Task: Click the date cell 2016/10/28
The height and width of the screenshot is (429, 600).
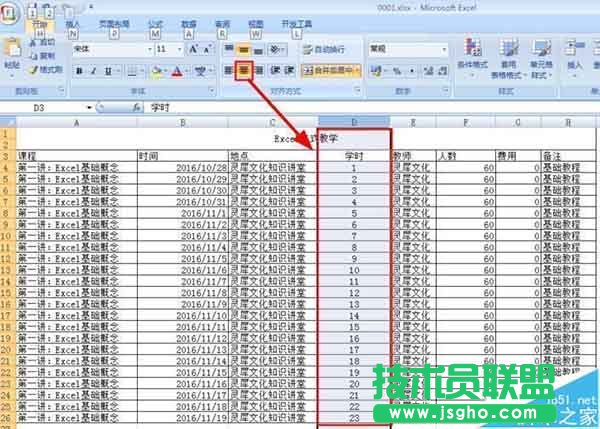Action: 183,168
